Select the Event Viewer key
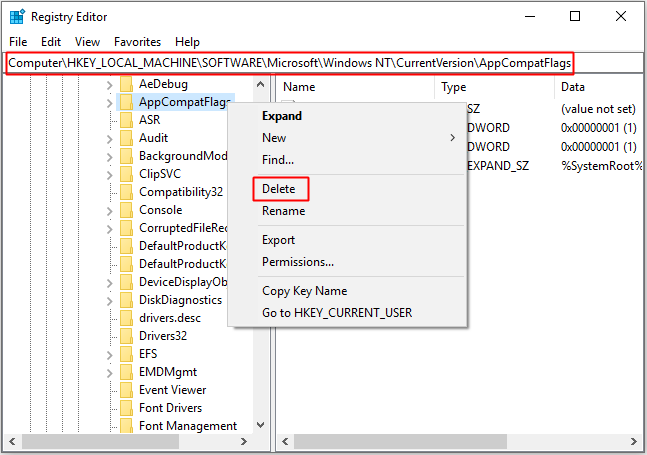647x455 pixels. pyautogui.click(x=172, y=390)
